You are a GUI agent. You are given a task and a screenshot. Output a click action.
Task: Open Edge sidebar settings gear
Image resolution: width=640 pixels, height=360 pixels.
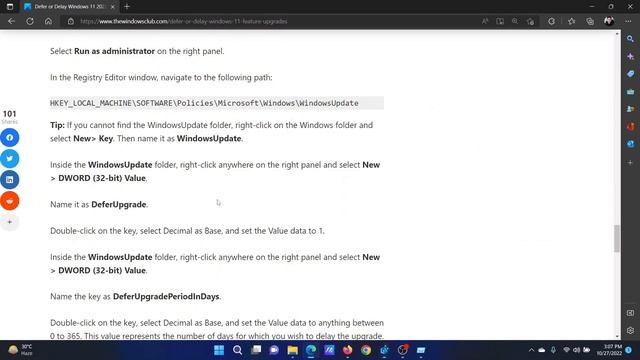point(630,330)
